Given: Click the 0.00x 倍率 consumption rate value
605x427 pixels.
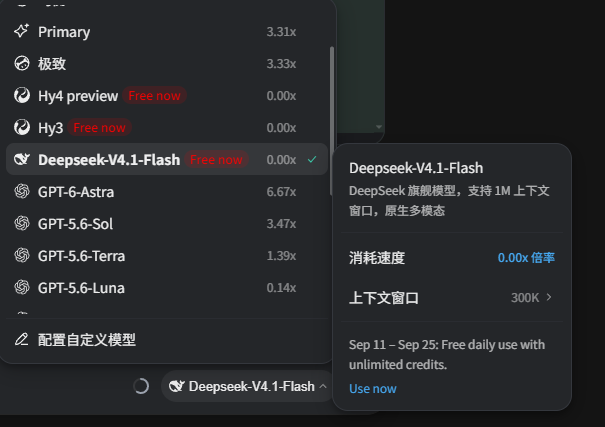Looking at the screenshot, I should click(x=526, y=258).
